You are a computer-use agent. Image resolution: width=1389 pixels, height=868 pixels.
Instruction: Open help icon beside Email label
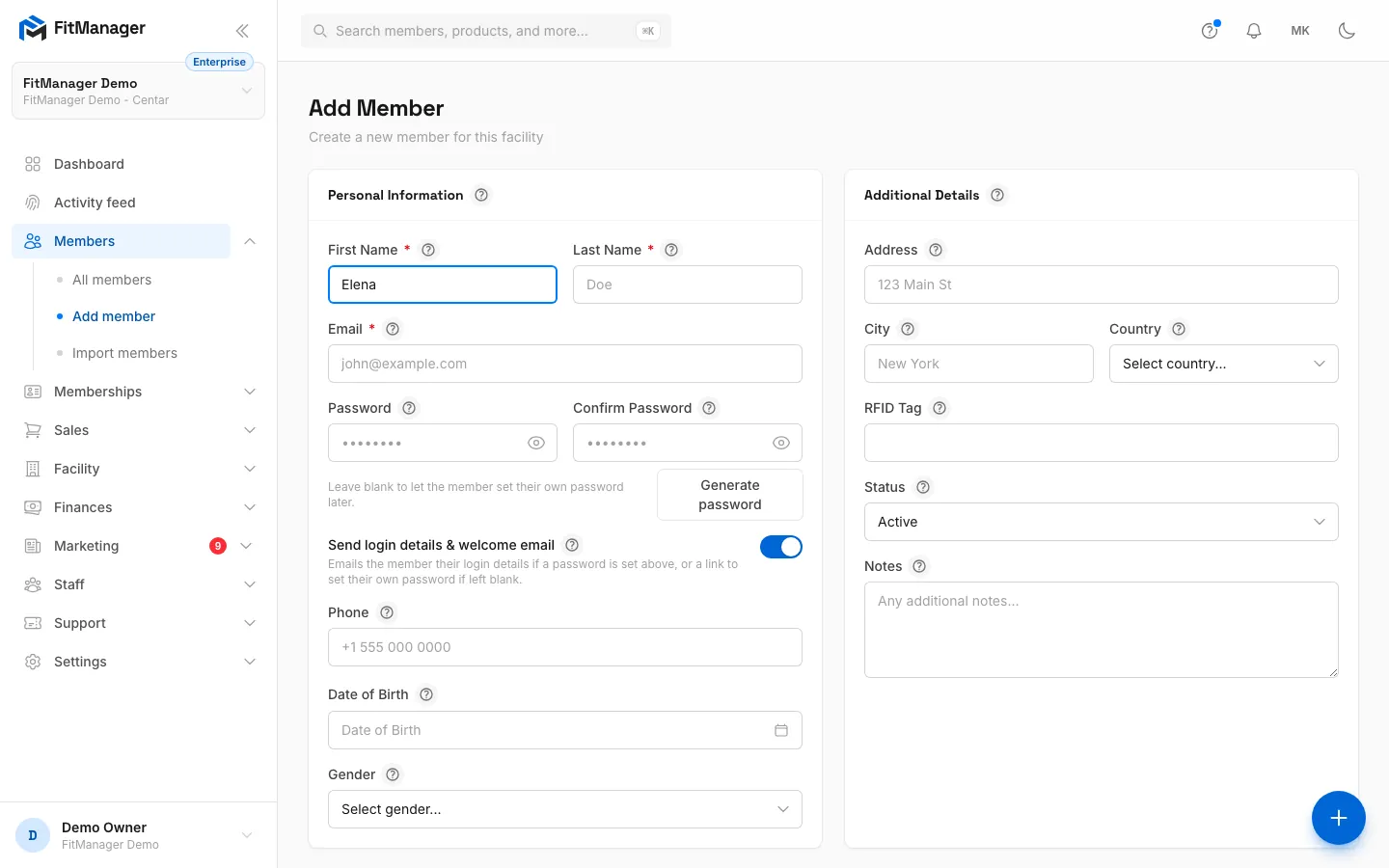click(393, 329)
